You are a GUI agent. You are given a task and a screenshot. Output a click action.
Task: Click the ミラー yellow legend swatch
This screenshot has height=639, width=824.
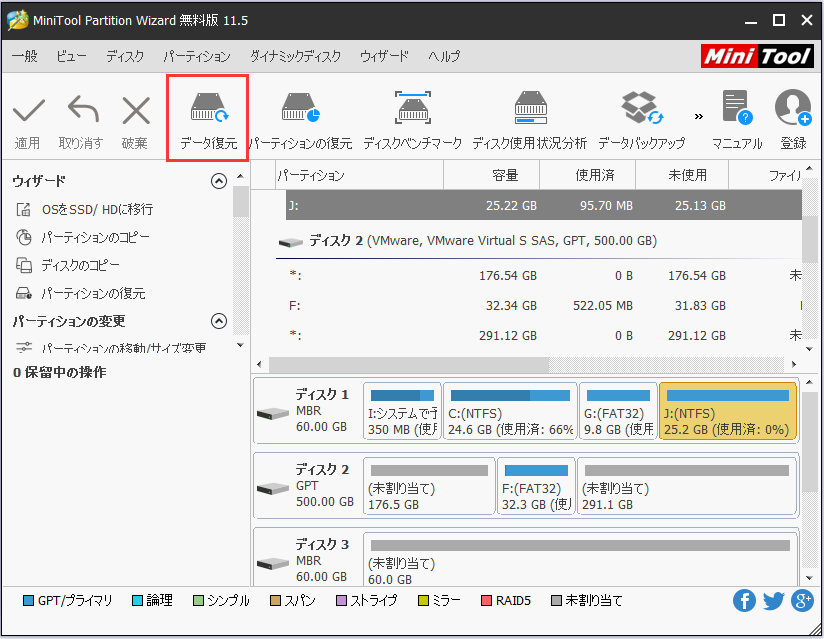[x=423, y=601]
